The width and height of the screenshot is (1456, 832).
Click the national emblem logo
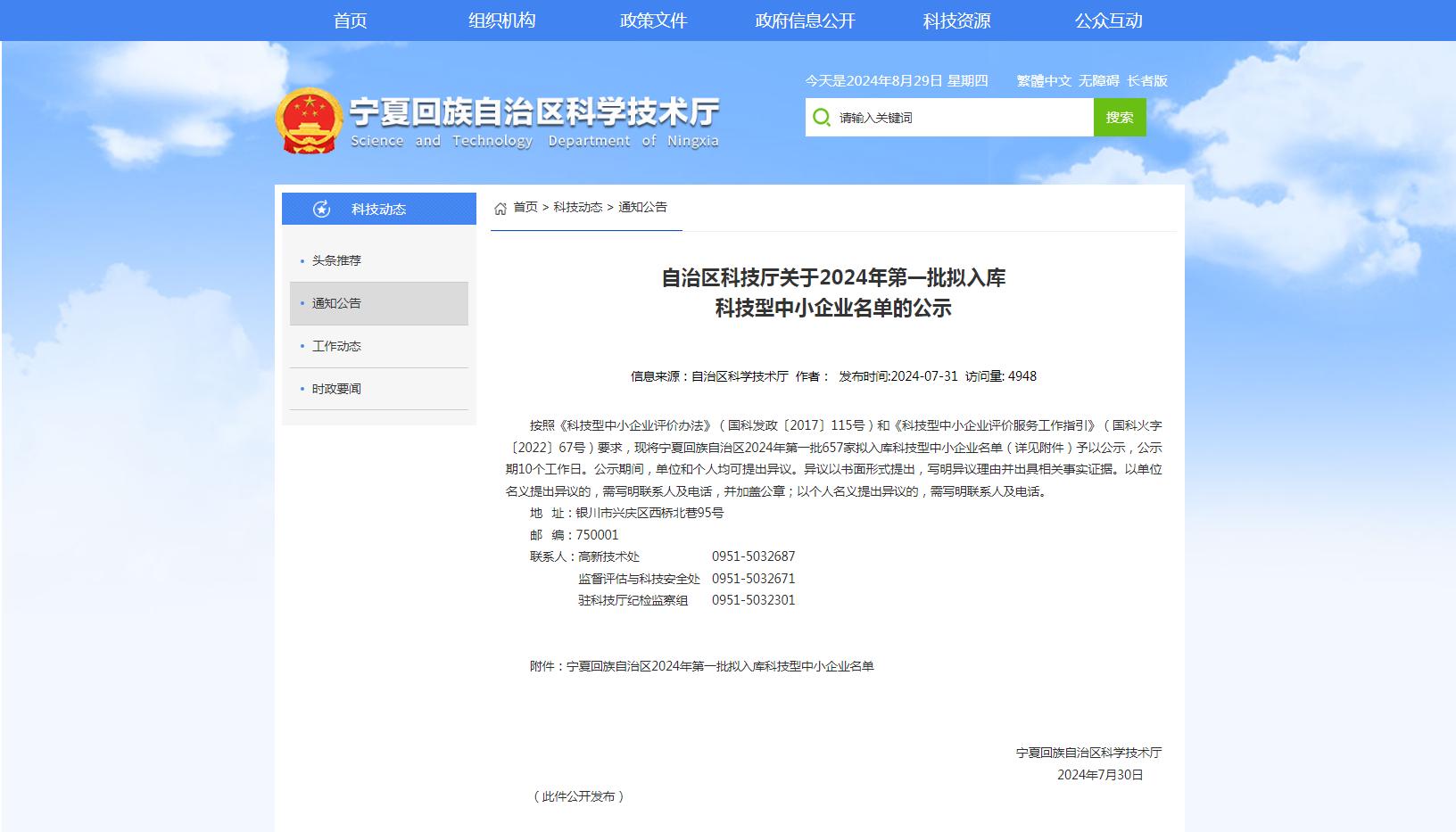310,120
